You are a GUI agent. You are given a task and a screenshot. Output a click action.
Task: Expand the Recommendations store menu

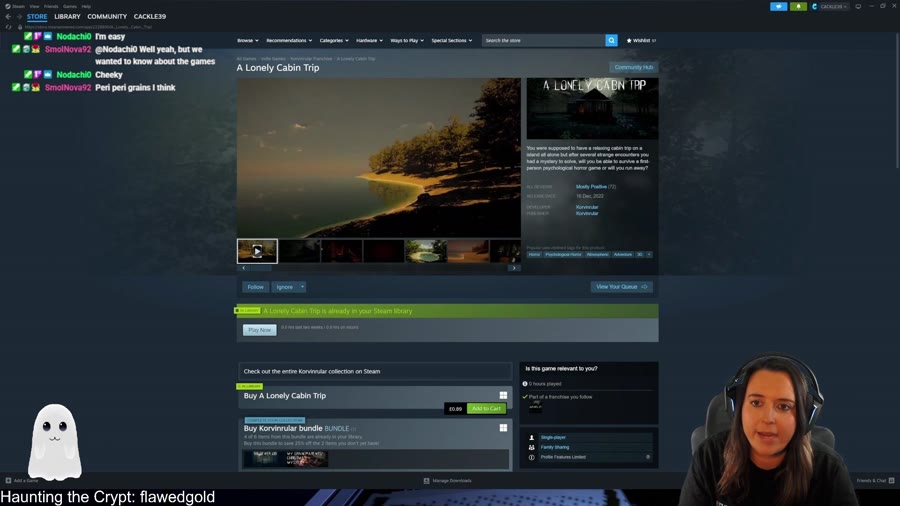[289, 41]
